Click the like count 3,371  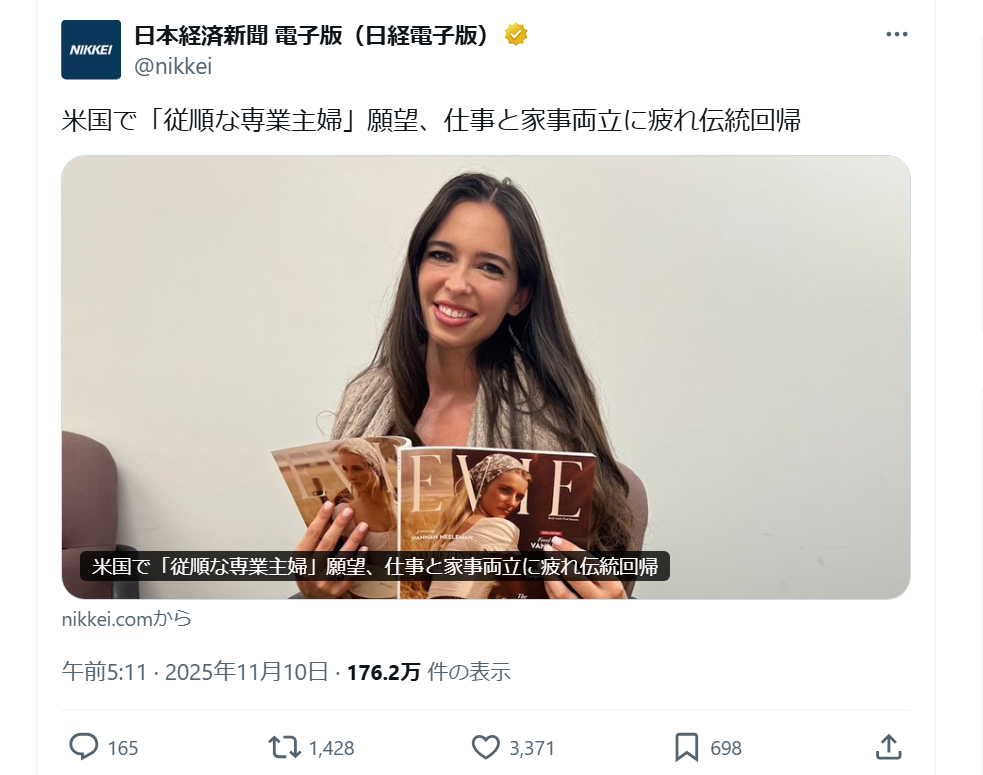[532, 748]
